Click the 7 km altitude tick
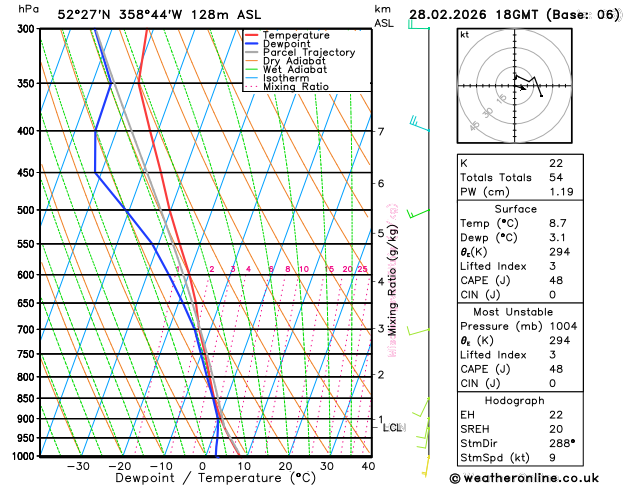Image resolution: width=629 pixels, height=486 pixels. tap(381, 131)
